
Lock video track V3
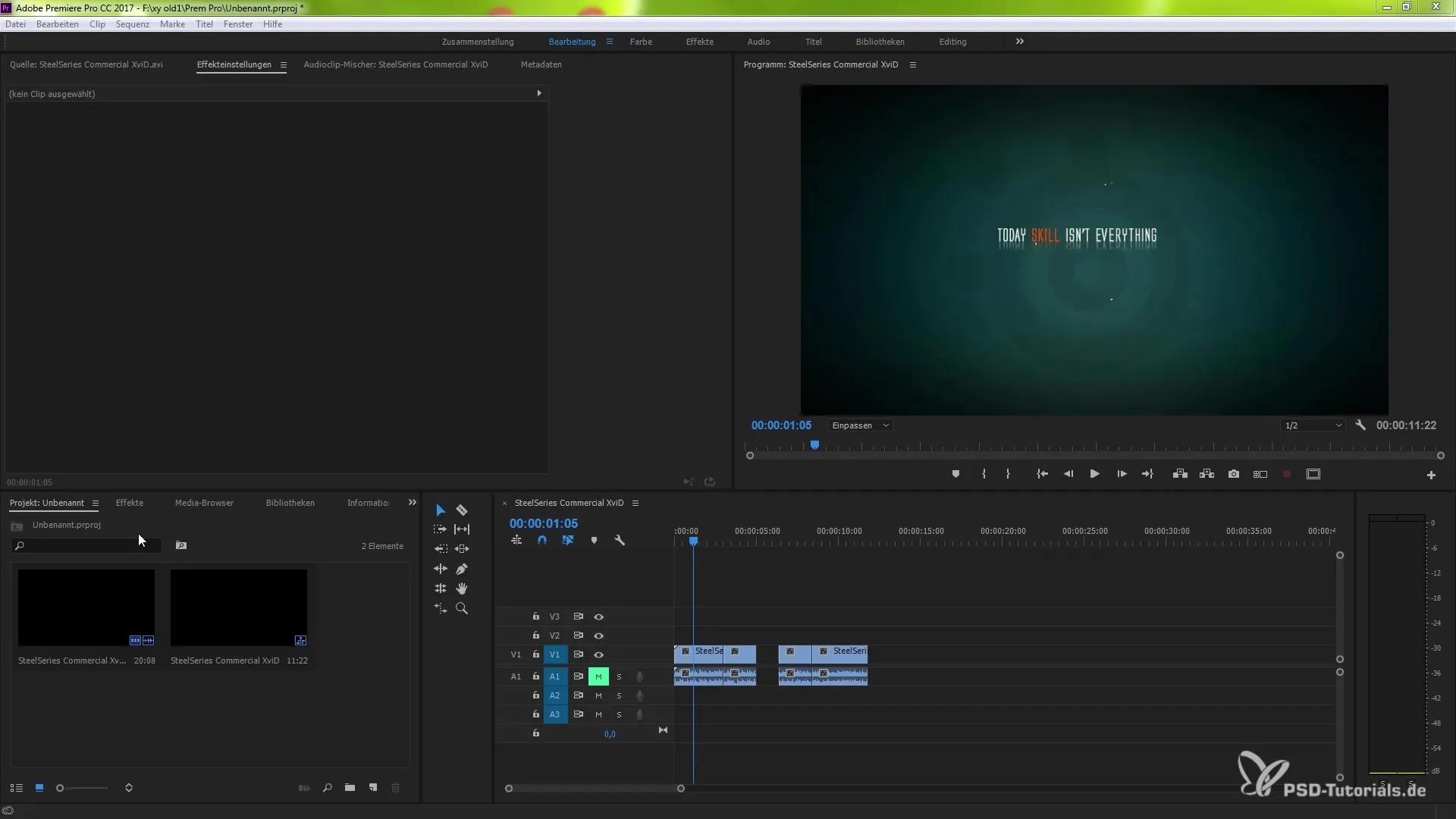pos(535,617)
